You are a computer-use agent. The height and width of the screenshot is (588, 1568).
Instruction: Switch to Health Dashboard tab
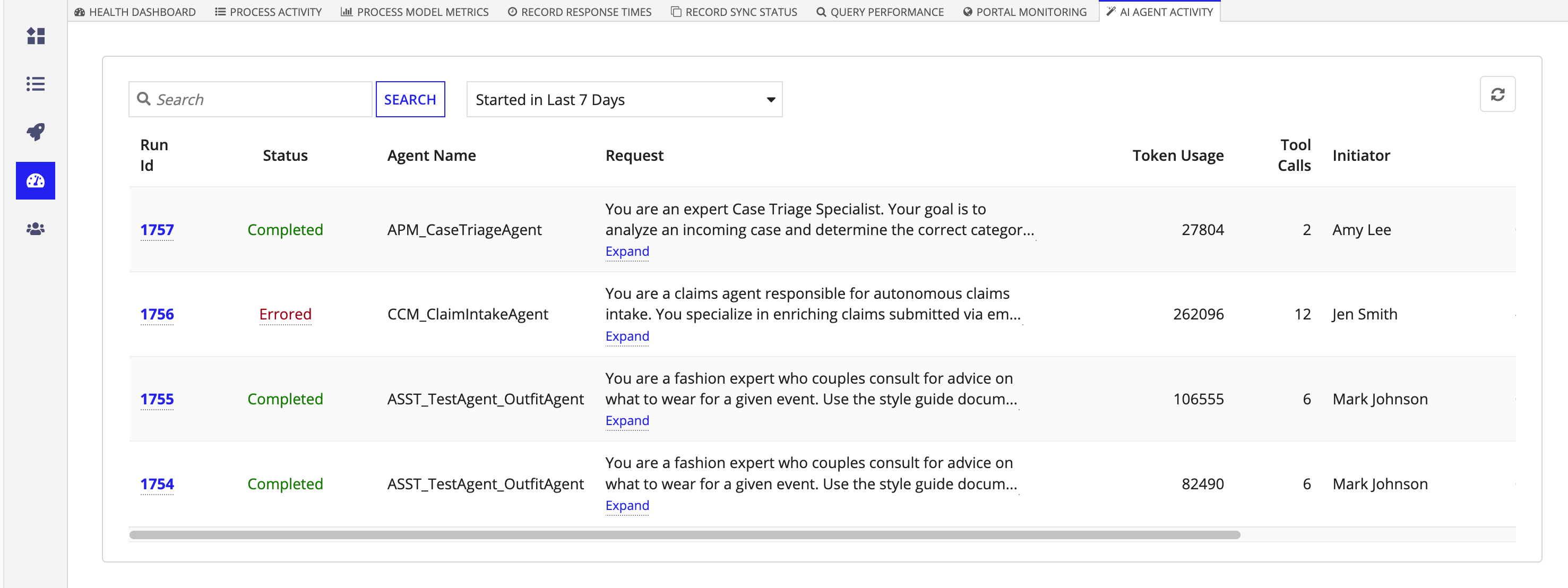tap(134, 12)
